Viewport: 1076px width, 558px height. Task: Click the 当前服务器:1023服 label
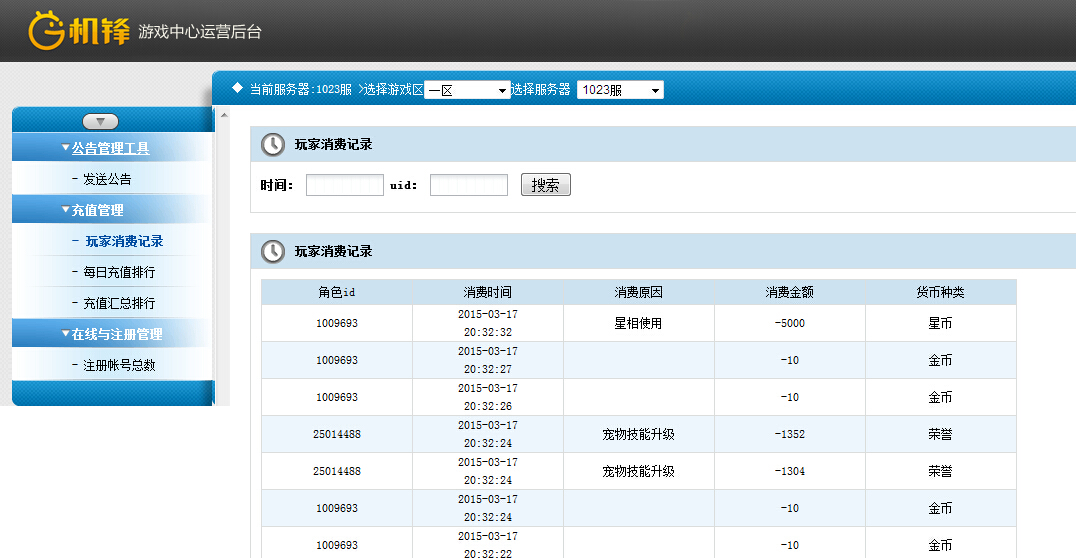click(301, 89)
